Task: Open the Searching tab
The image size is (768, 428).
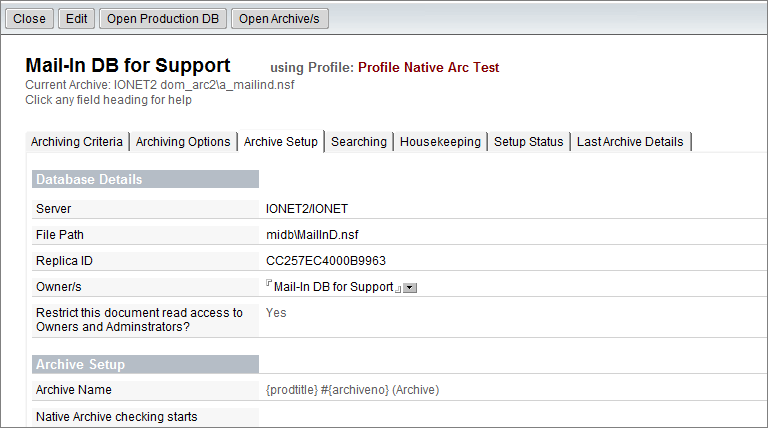Action: tap(359, 142)
